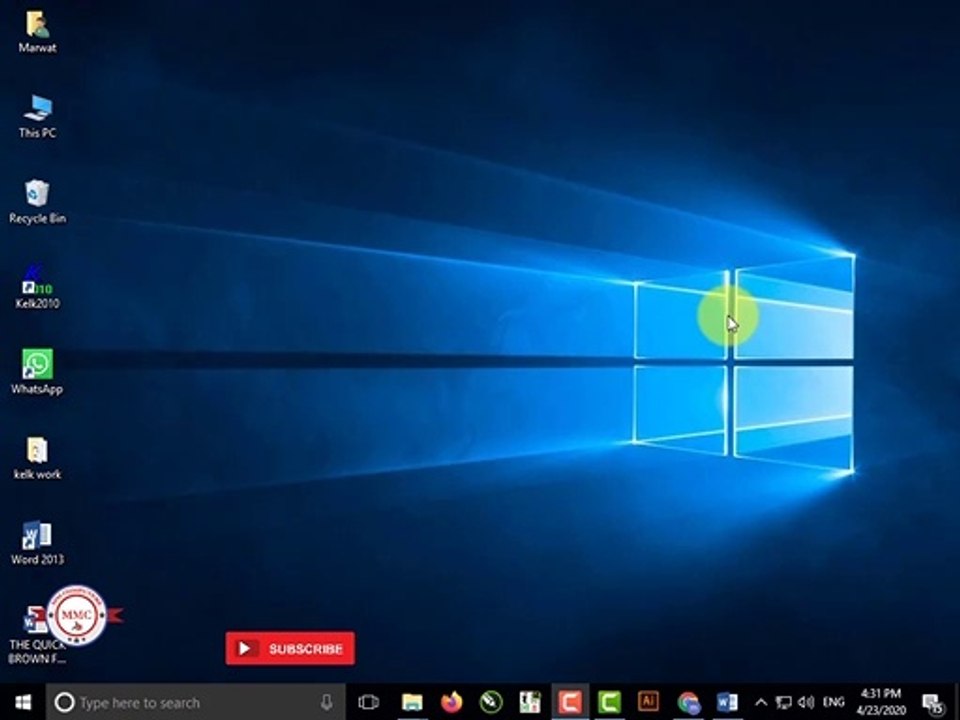
Task: Switch to Word on the taskbar
Action: point(727,702)
